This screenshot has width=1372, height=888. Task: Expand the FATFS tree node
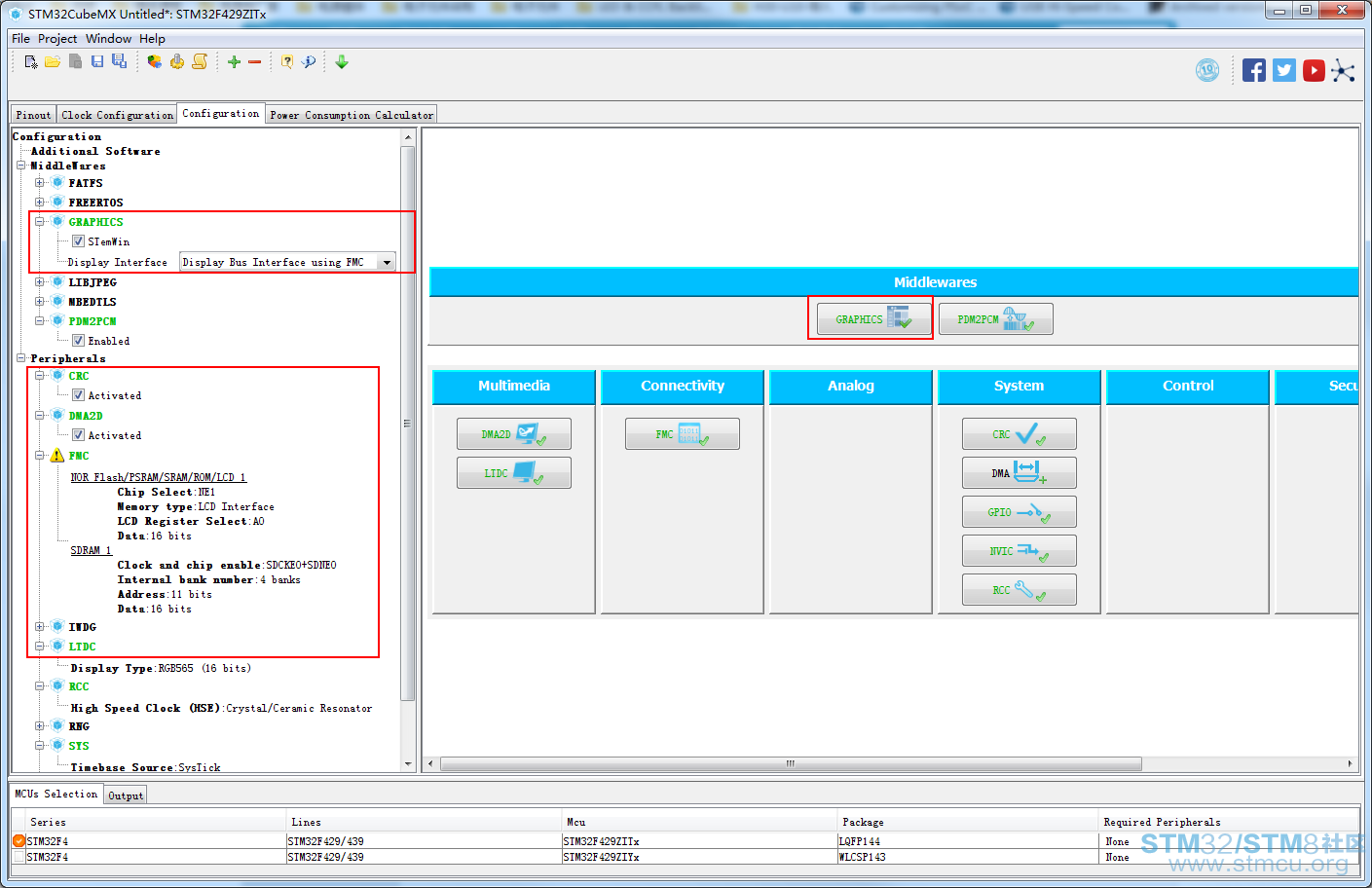tap(40, 183)
